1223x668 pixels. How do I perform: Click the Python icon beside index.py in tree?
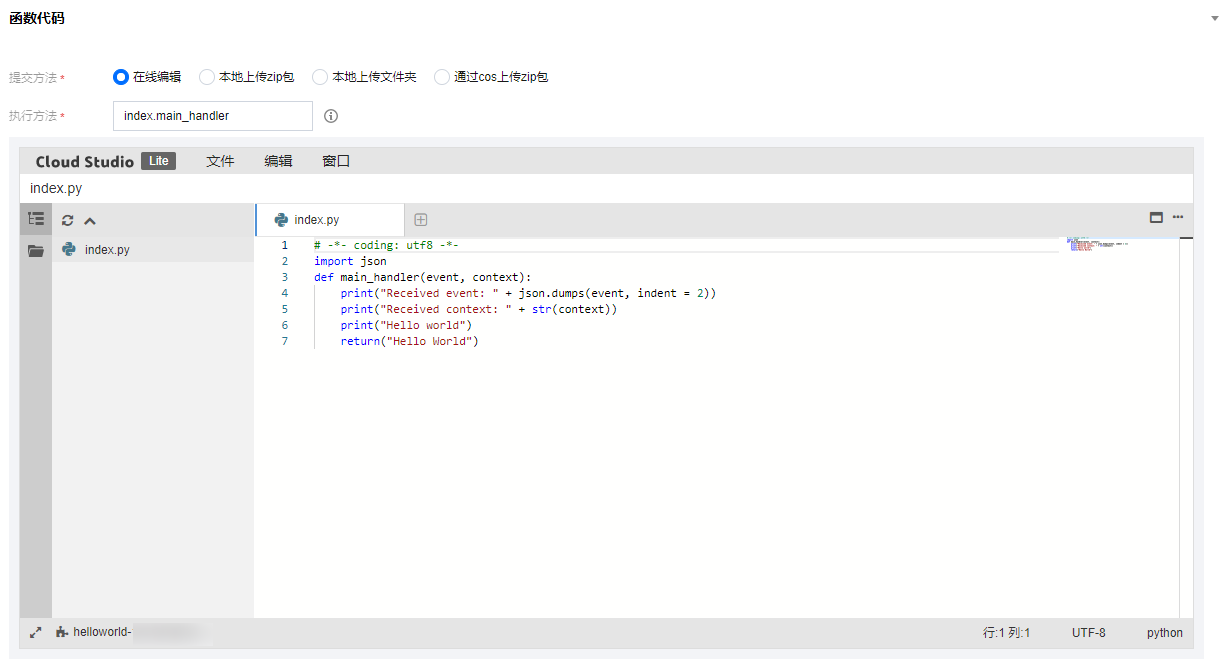[x=69, y=249]
